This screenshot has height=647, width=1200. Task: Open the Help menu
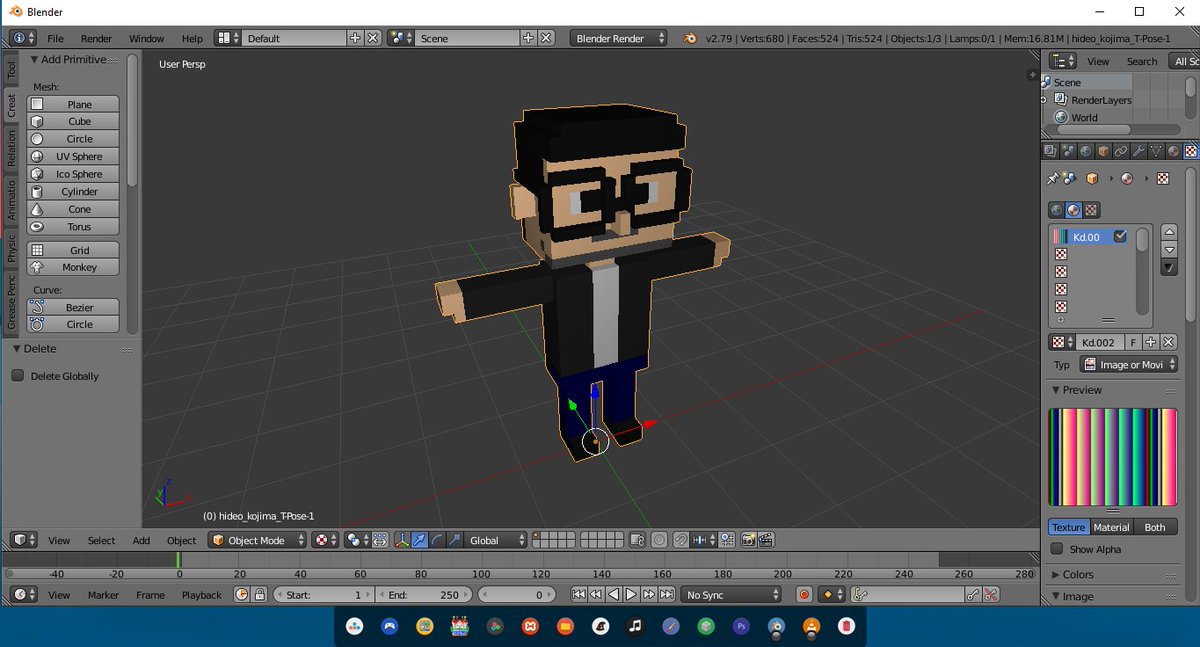pos(192,38)
